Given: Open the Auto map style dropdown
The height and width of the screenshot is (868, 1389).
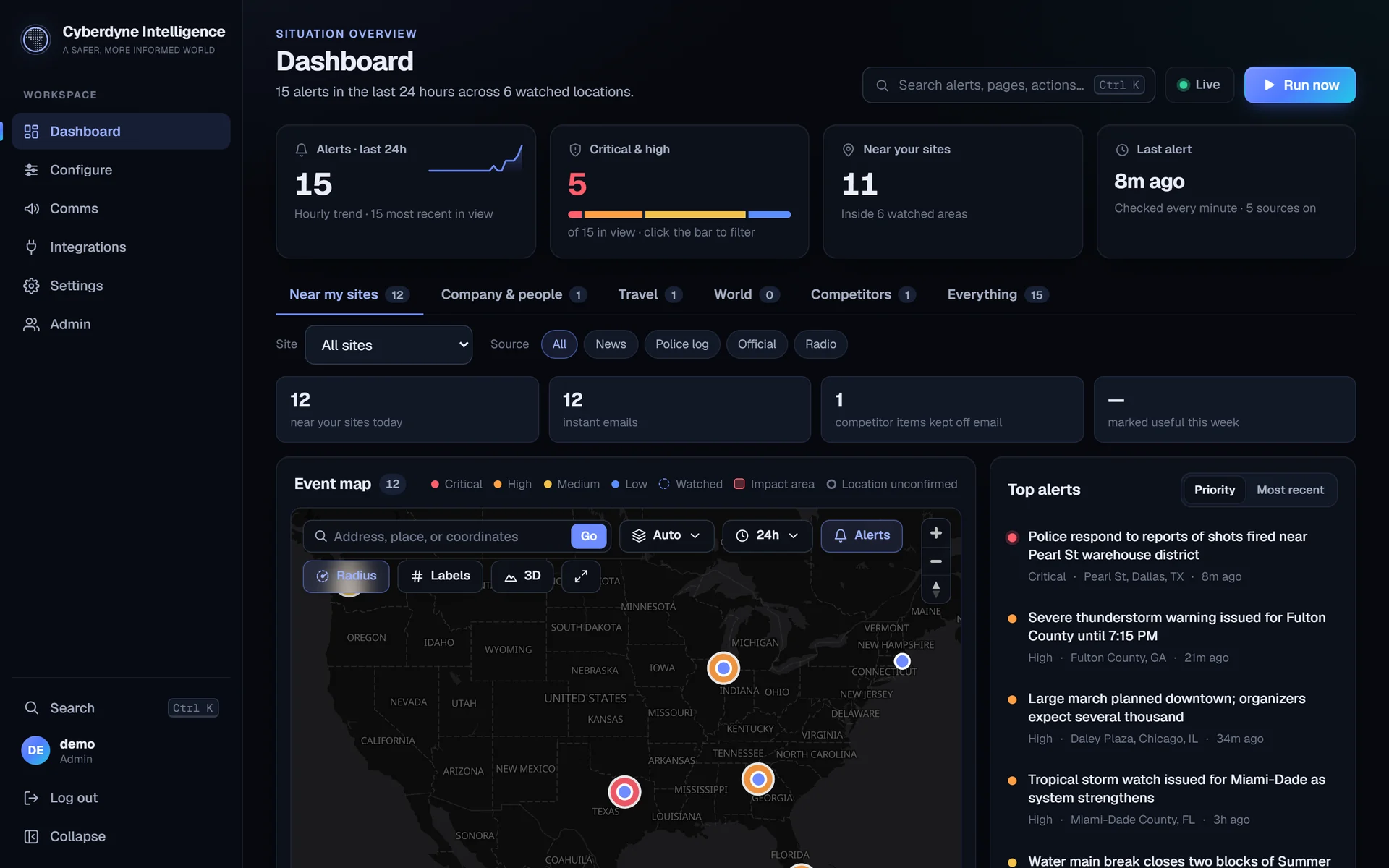Looking at the screenshot, I should [x=666, y=536].
